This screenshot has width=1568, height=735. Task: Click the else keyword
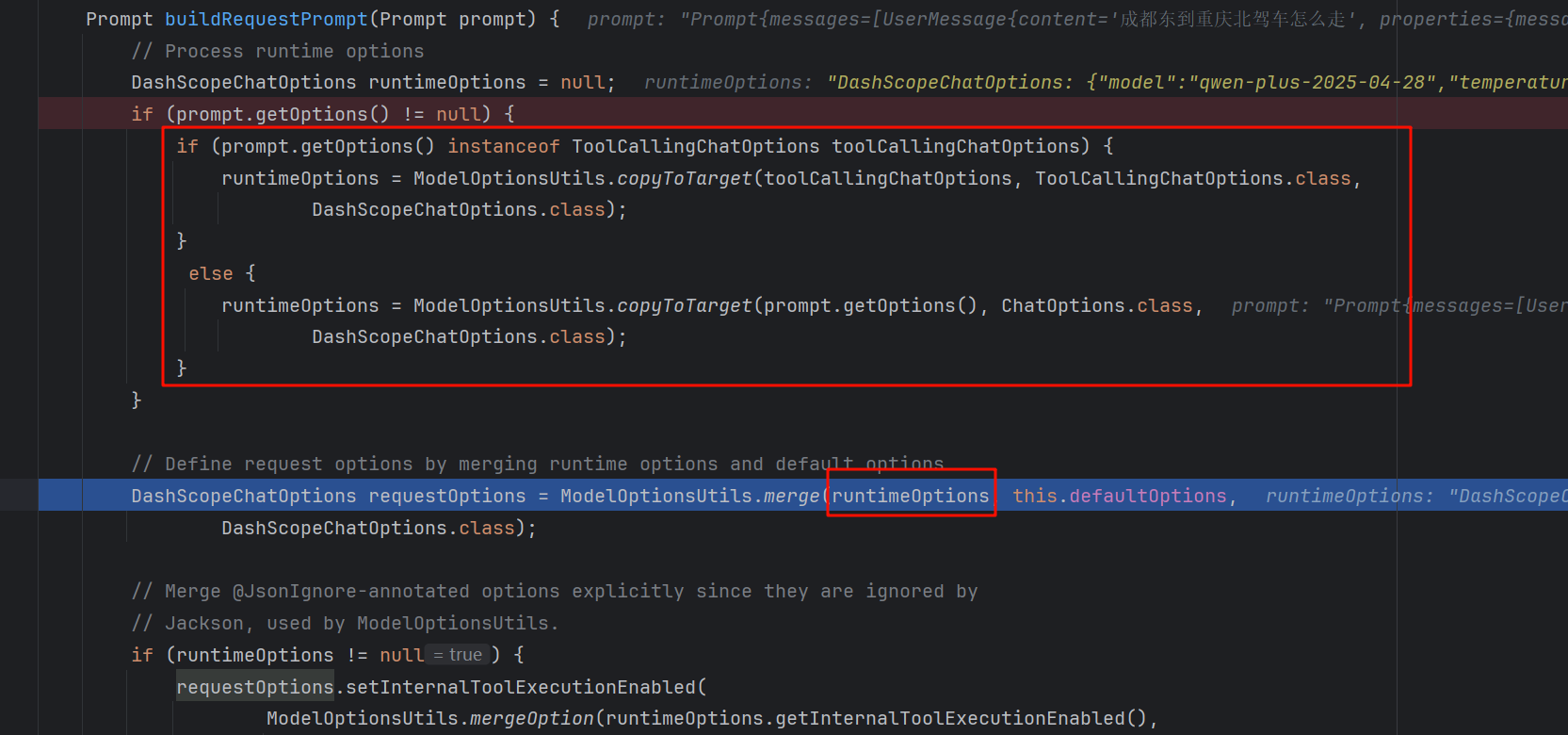pyautogui.click(x=210, y=273)
